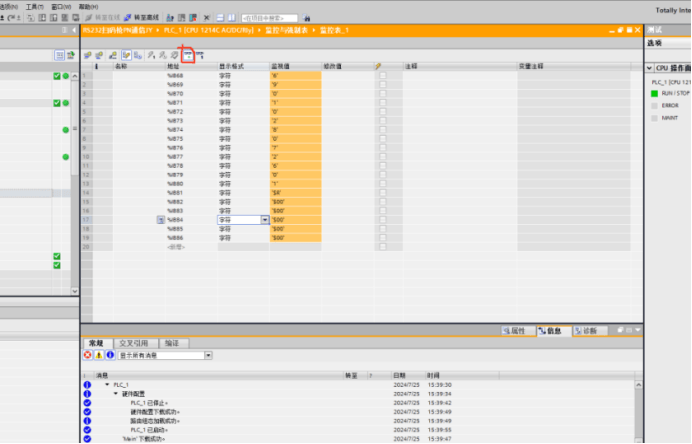Open the display format dropdown in row 17
Screen dimensions: 692x444
(x=265, y=220)
